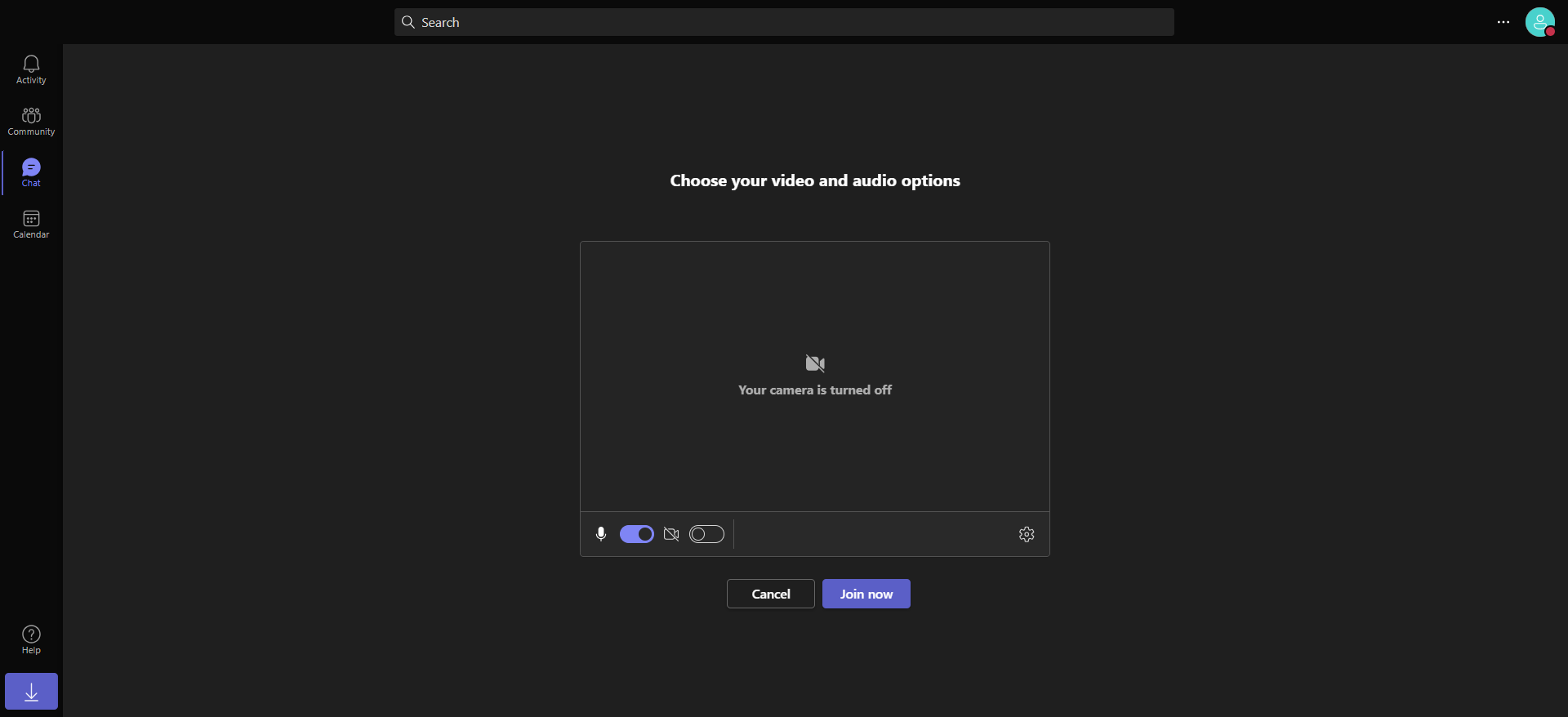Go to Chat in sidebar
This screenshot has height=717, width=1568.
pos(31,172)
